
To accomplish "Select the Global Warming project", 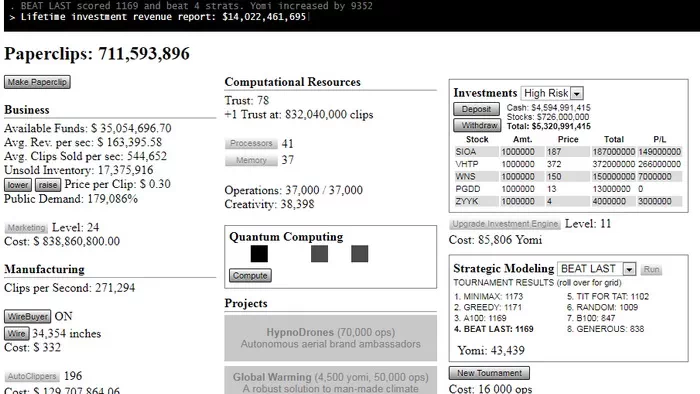I will coord(330,381).
